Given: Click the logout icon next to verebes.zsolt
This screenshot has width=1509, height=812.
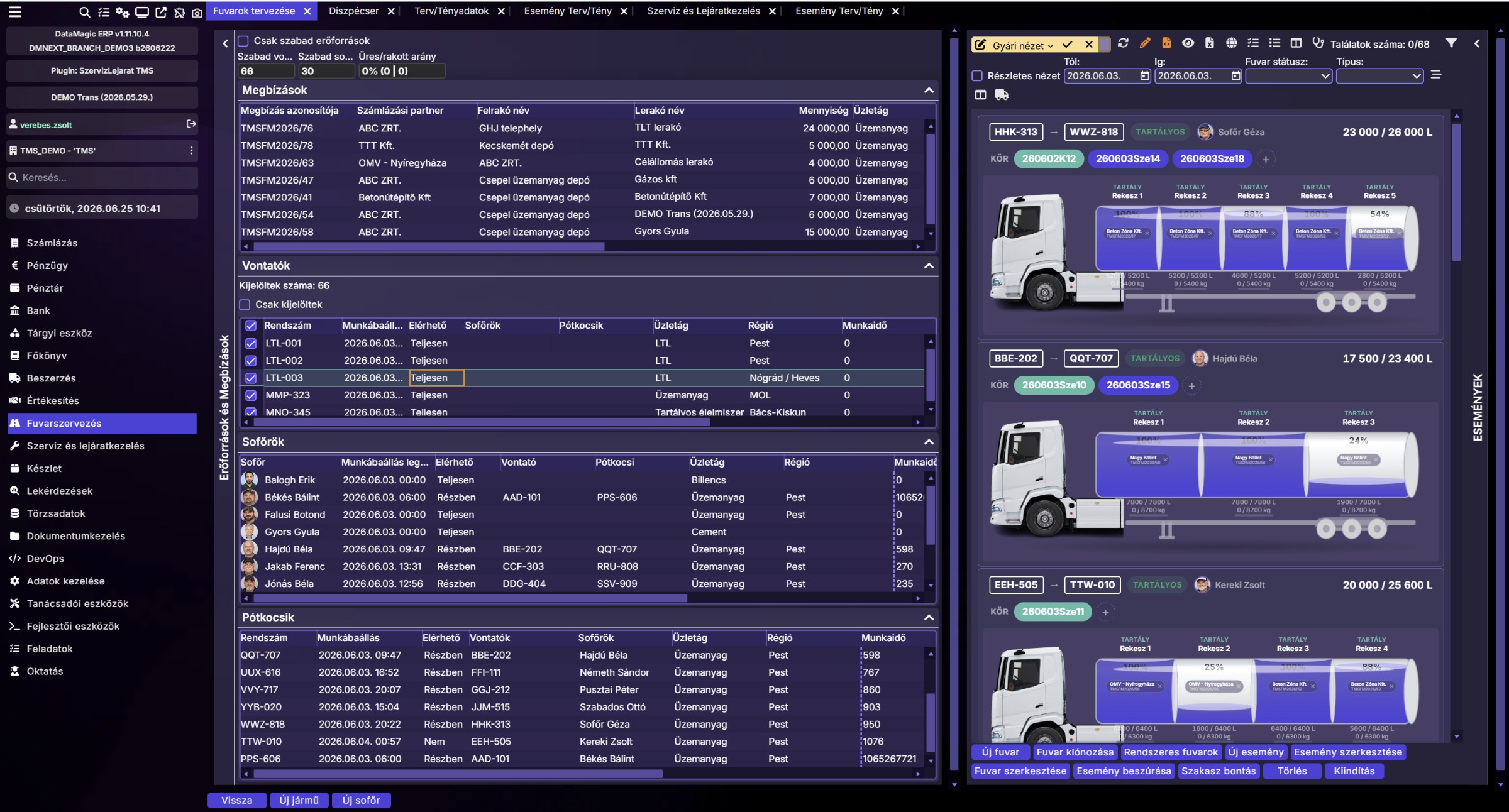Looking at the screenshot, I should (x=191, y=124).
